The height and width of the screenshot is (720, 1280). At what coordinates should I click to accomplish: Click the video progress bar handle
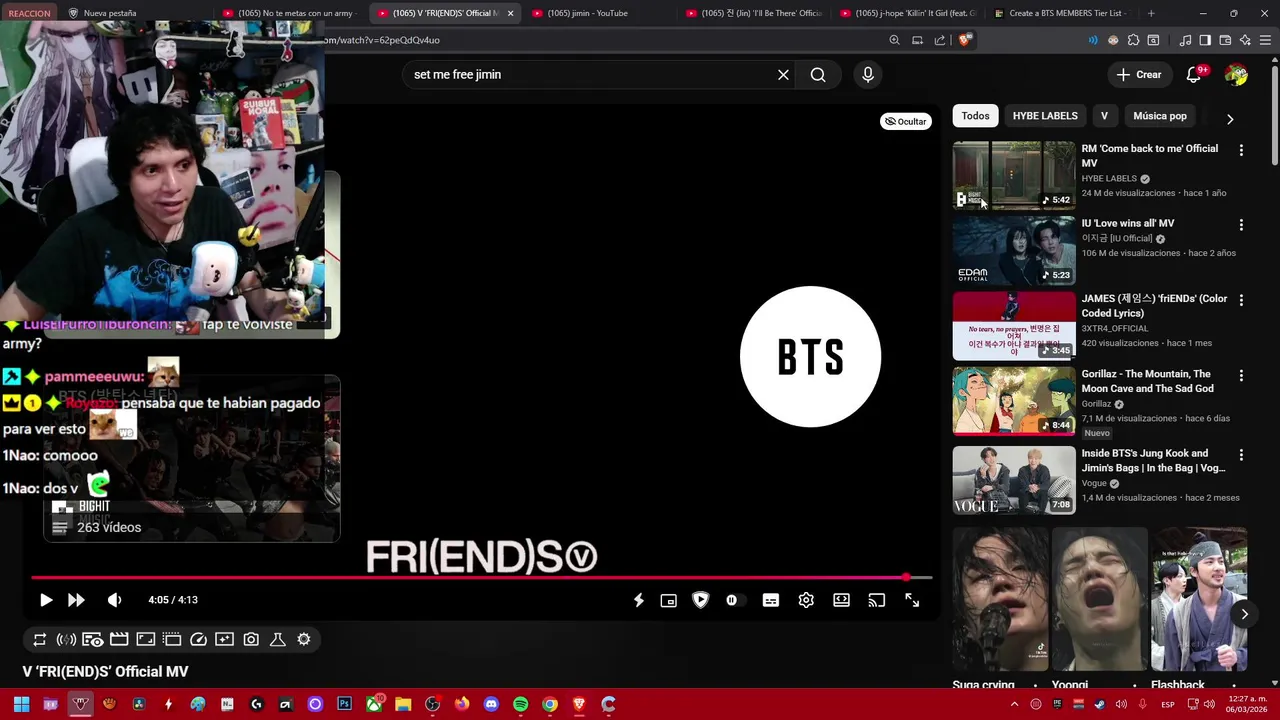pyautogui.click(x=906, y=578)
